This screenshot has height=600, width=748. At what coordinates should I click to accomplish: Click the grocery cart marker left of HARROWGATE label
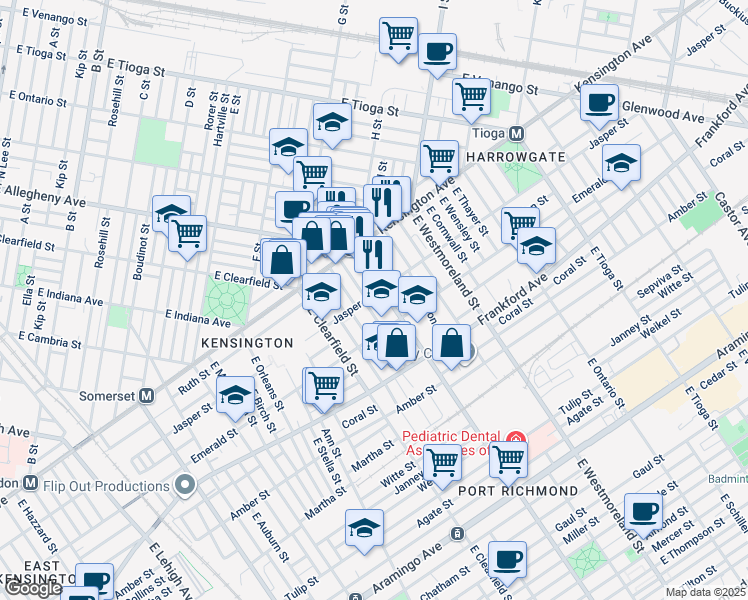pos(439,158)
